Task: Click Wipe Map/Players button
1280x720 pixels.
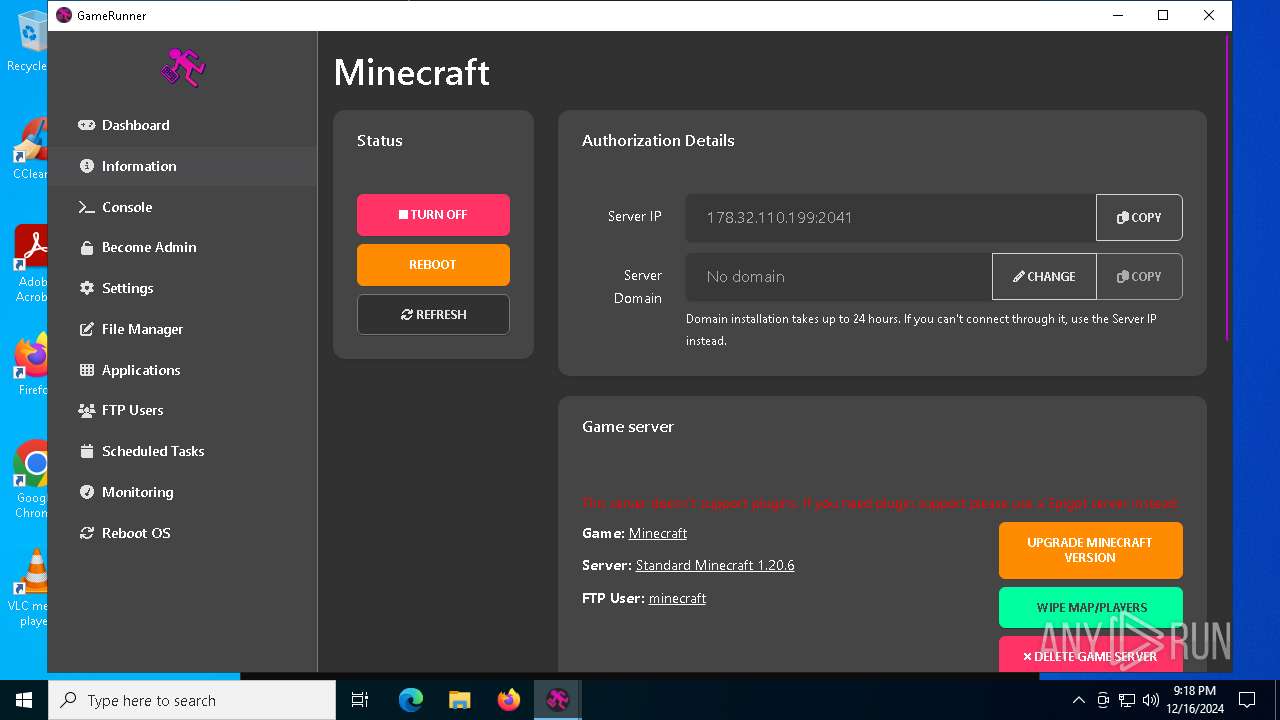Action: (1090, 607)
